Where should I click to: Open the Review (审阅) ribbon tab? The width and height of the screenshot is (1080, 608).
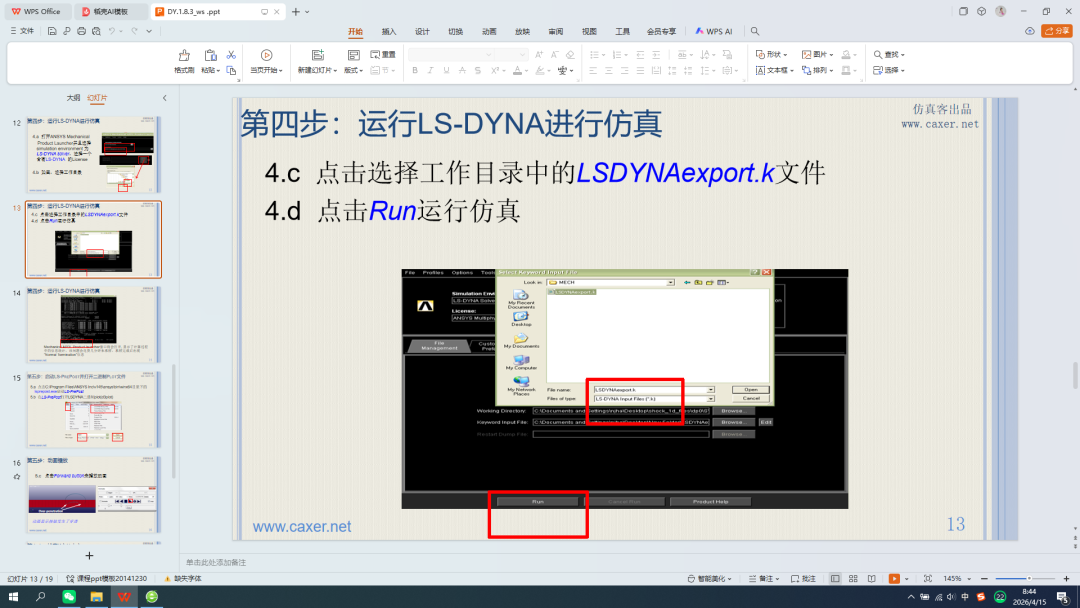coord(556,31)
